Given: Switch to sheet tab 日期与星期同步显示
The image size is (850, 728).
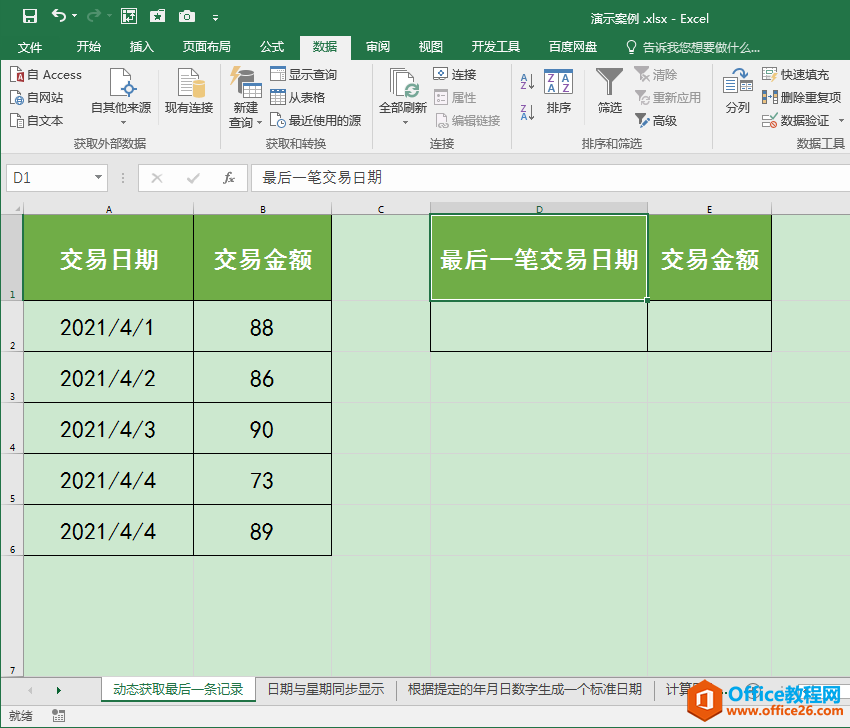Looking at the screenshot, I should (325, 689).
